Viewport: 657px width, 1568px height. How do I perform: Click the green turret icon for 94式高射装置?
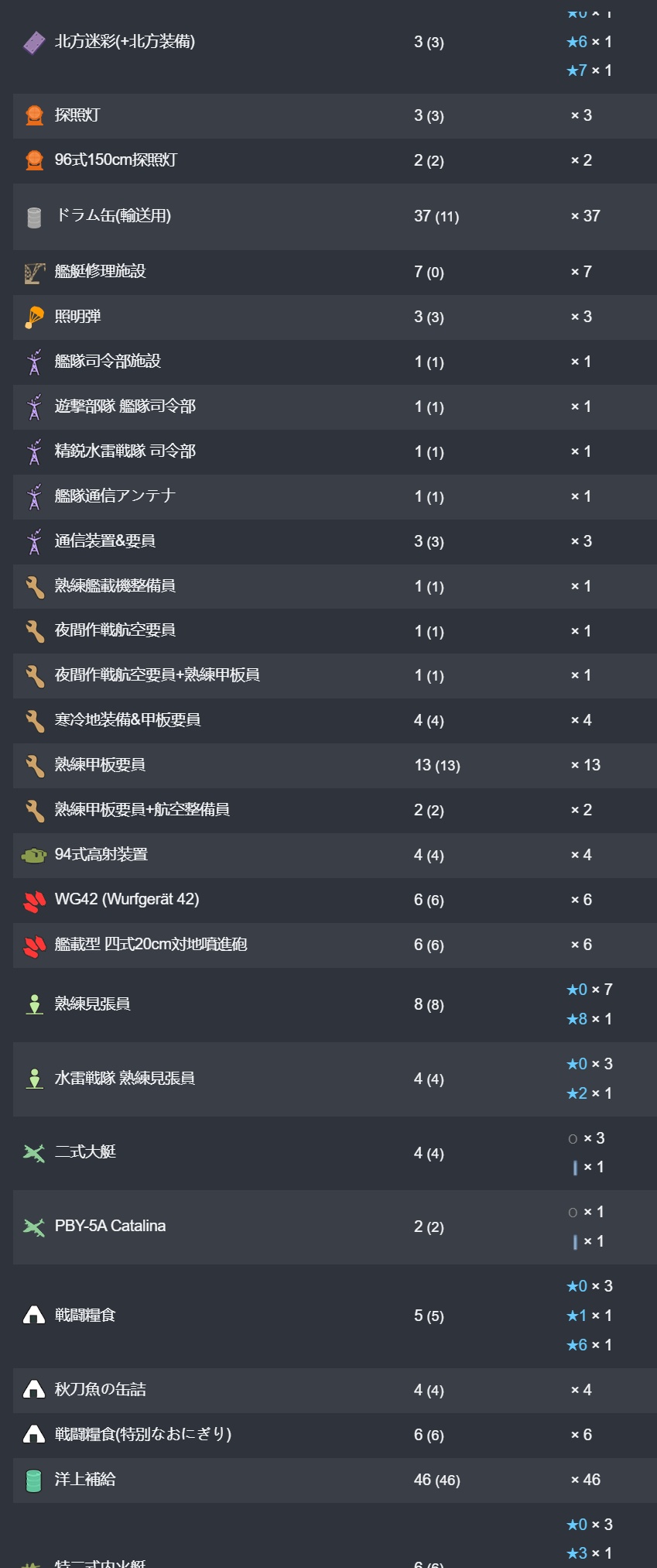click(34, 855)
